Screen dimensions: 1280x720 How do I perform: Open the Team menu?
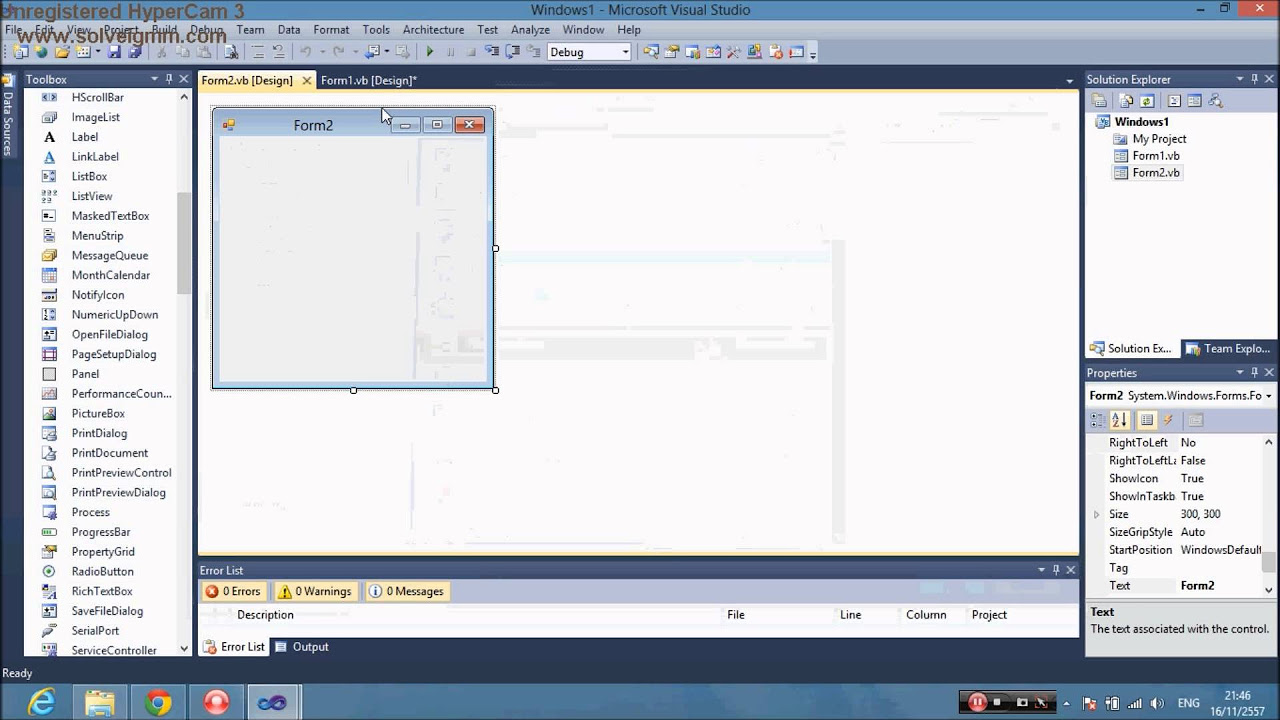250,29
